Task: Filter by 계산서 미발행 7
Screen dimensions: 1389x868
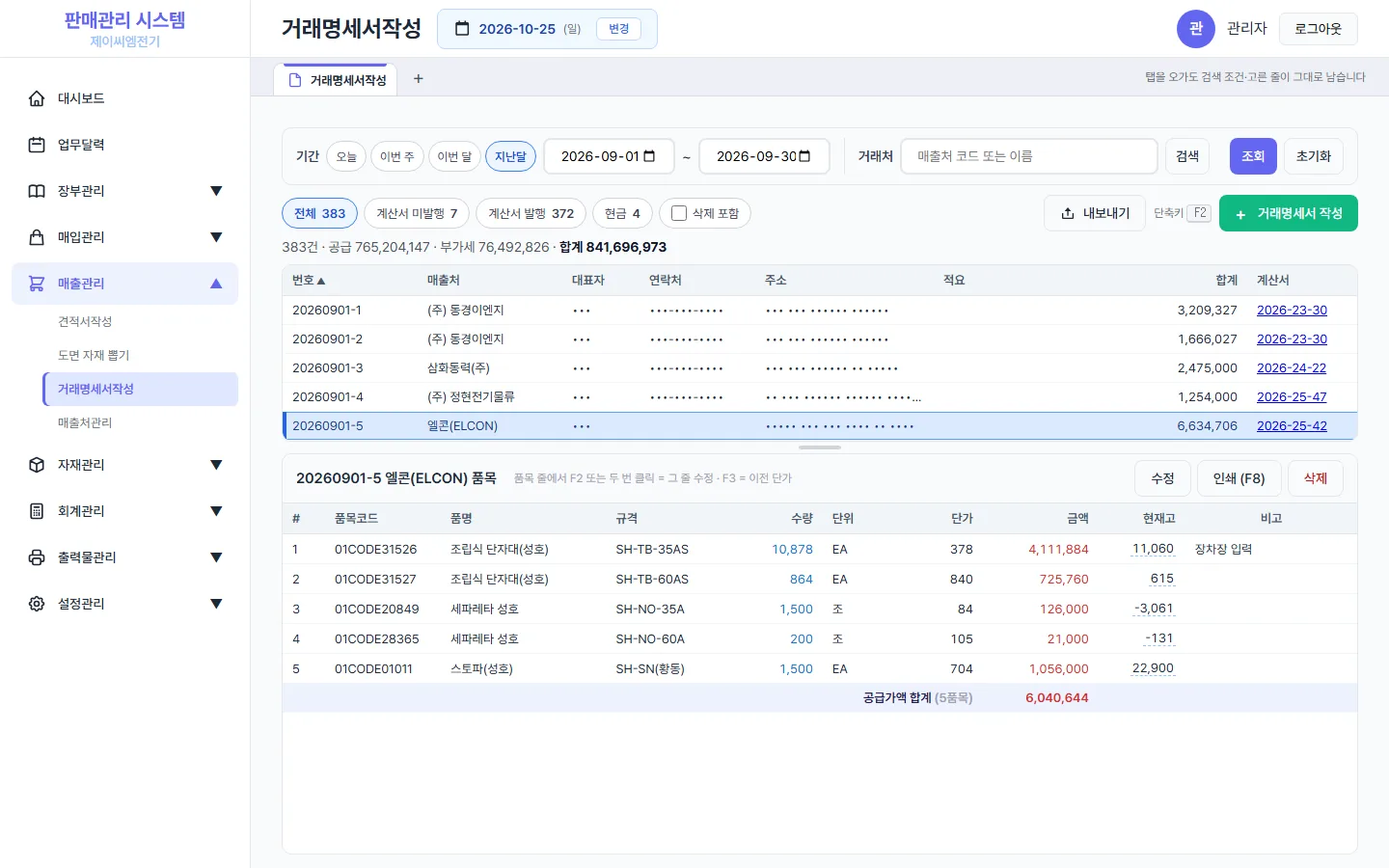Action: point(417,213)
